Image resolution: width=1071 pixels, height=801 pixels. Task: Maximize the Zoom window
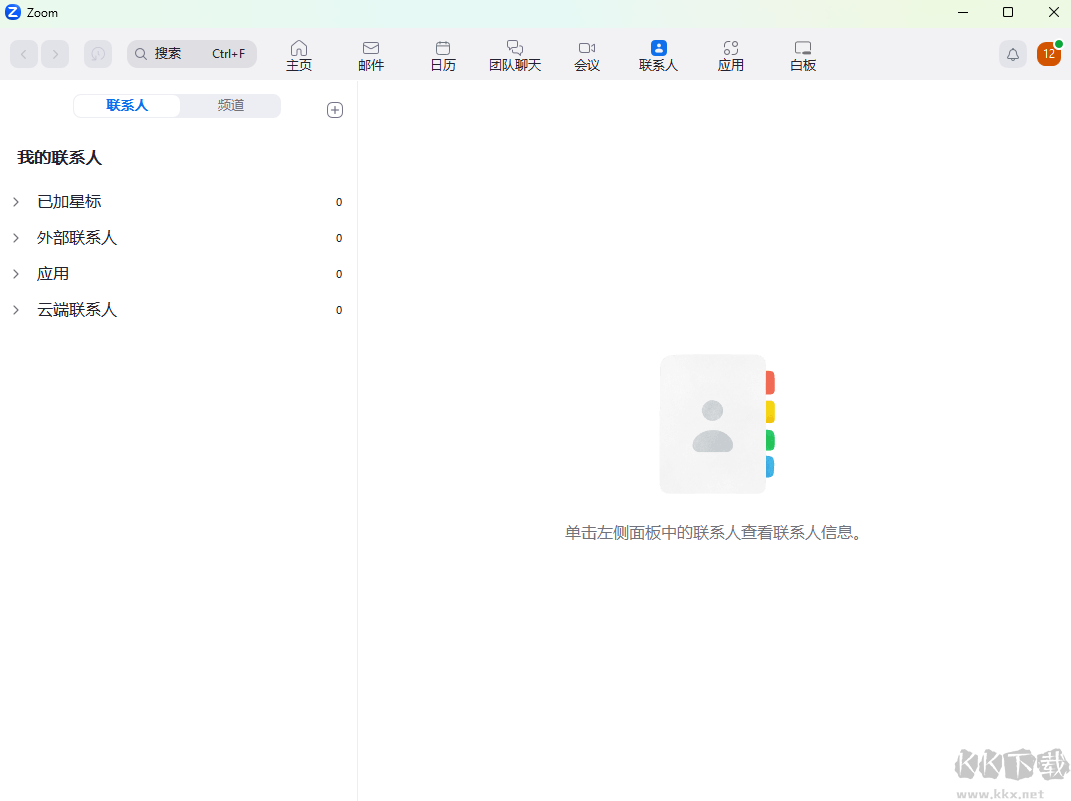(x=1008, y=12)
